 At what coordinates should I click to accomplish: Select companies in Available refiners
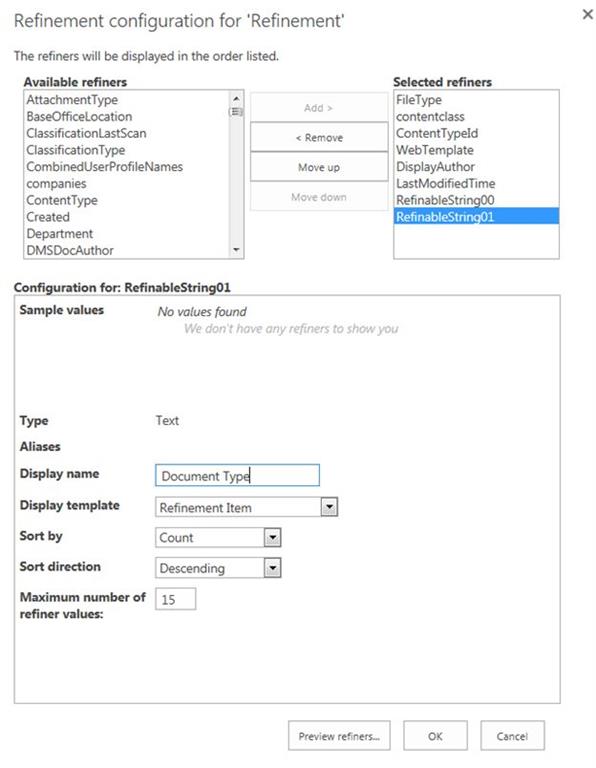pyautogui.click(x=127, y=184)
